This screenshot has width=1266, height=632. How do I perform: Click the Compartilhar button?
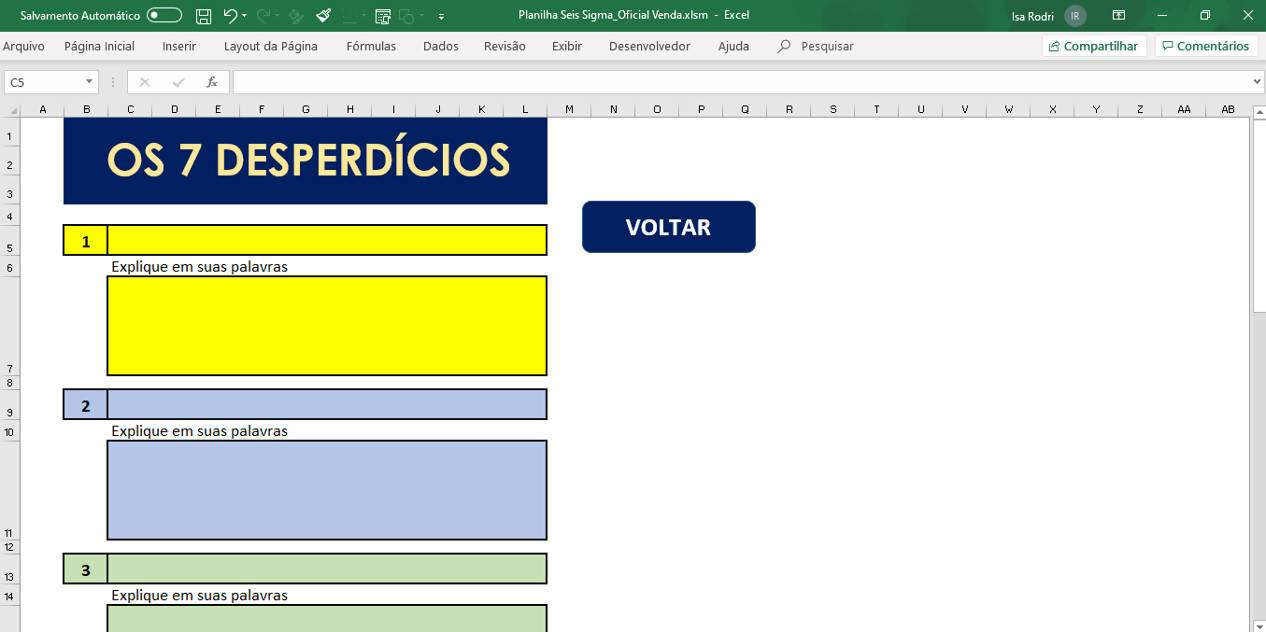1093,46
